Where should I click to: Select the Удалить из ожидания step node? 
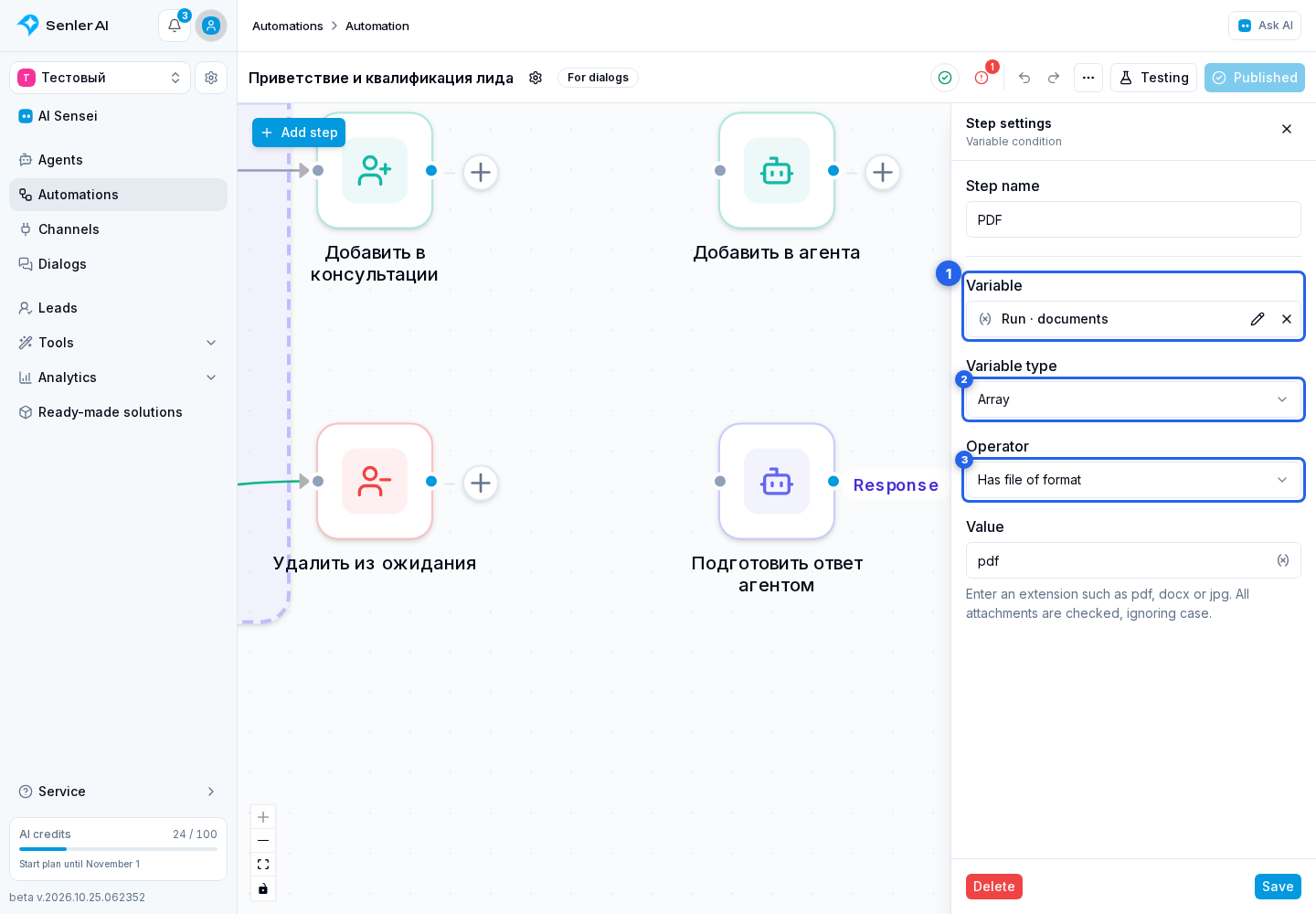(375, 482)
